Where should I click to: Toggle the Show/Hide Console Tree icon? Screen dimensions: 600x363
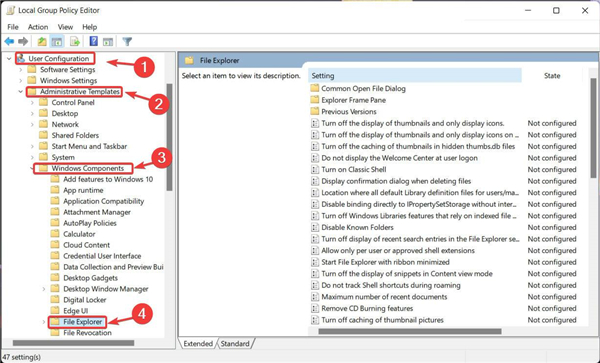57,41
